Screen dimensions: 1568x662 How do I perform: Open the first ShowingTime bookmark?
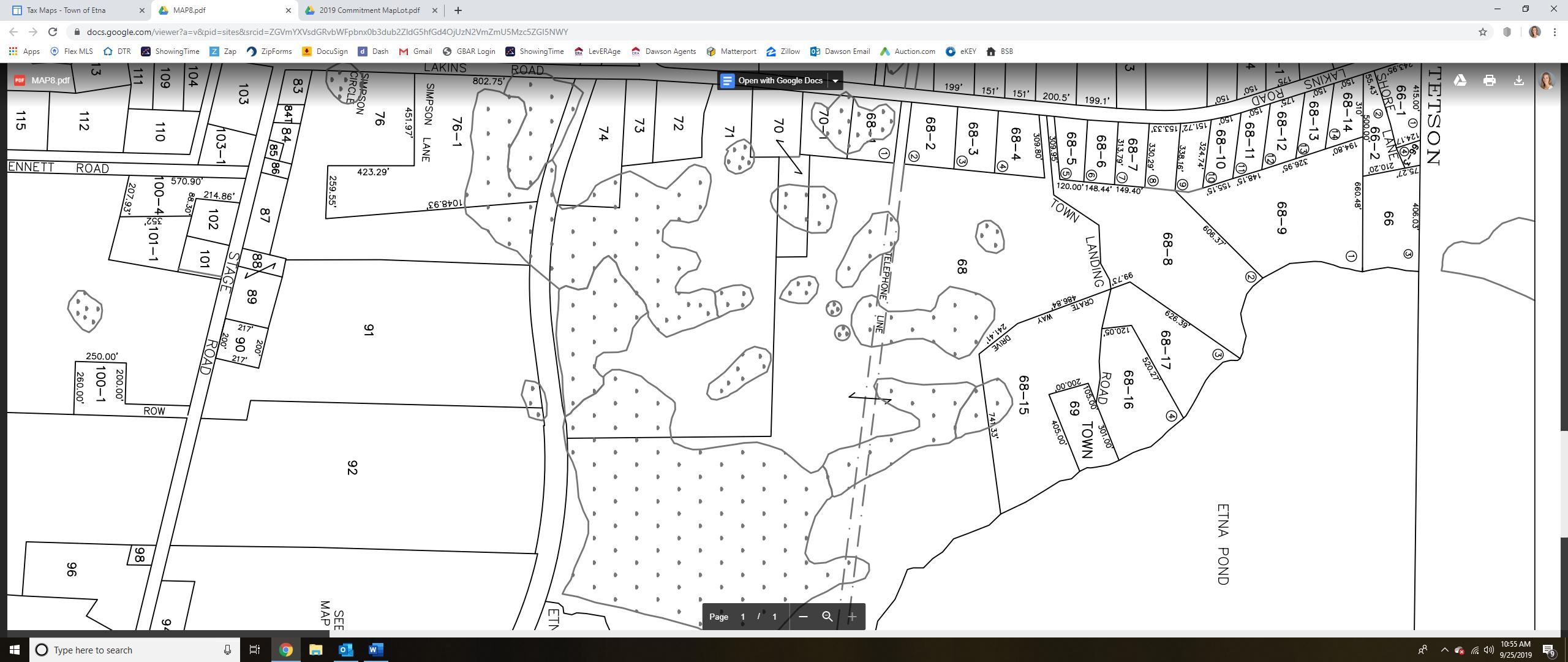[x=170, y=51]
